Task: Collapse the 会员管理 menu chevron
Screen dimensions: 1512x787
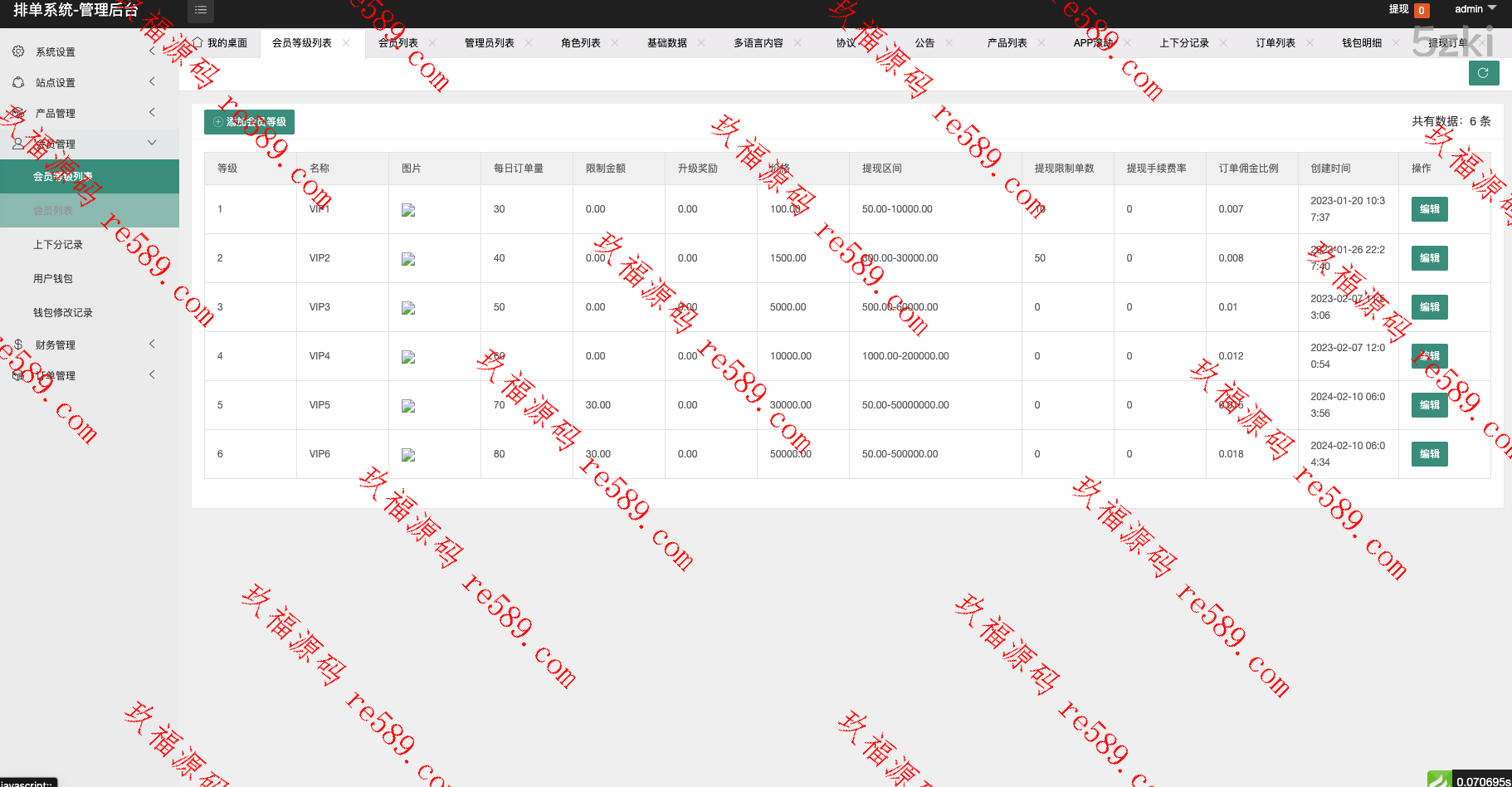Action: click(152, 143)
